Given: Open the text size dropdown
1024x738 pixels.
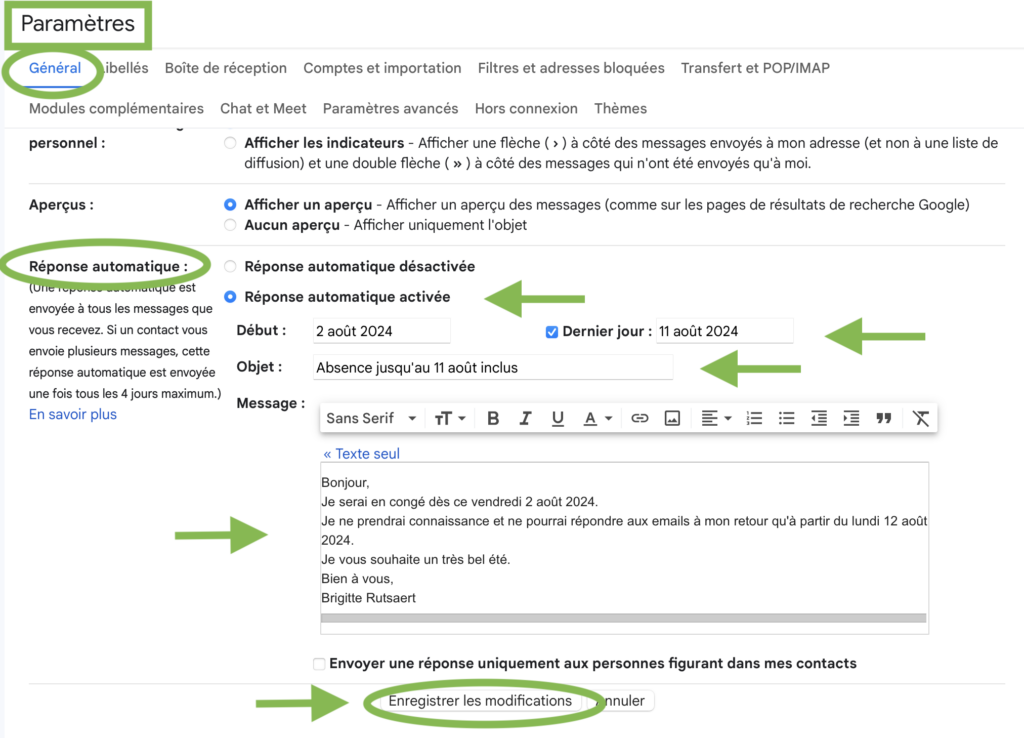Looking at the screenshot, I should (x=450, y=419).
